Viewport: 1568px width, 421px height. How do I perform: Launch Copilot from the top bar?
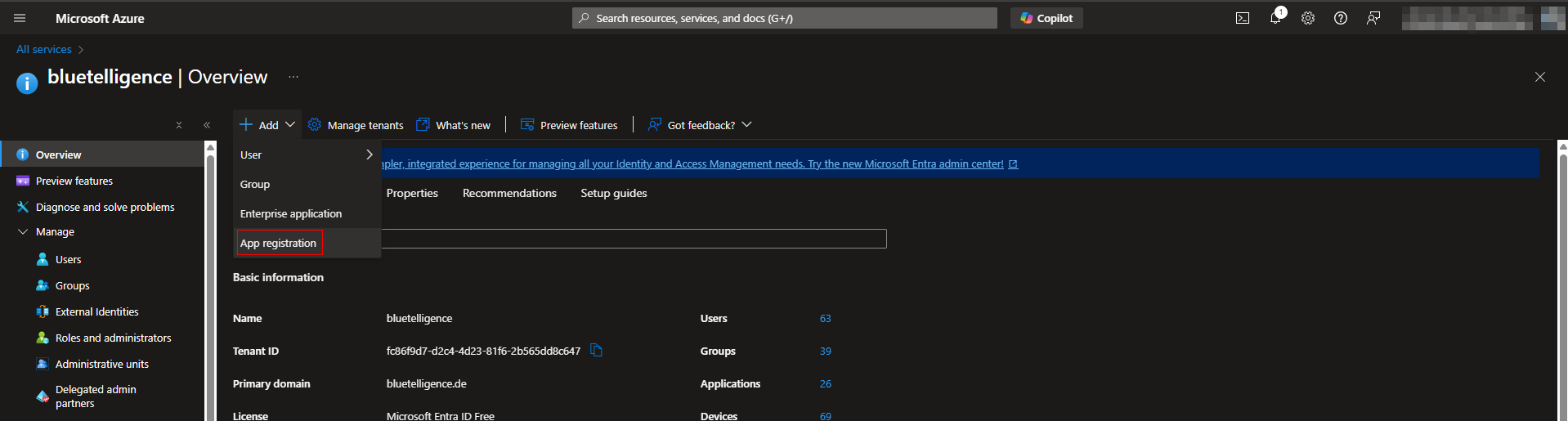coord(1046,18)
